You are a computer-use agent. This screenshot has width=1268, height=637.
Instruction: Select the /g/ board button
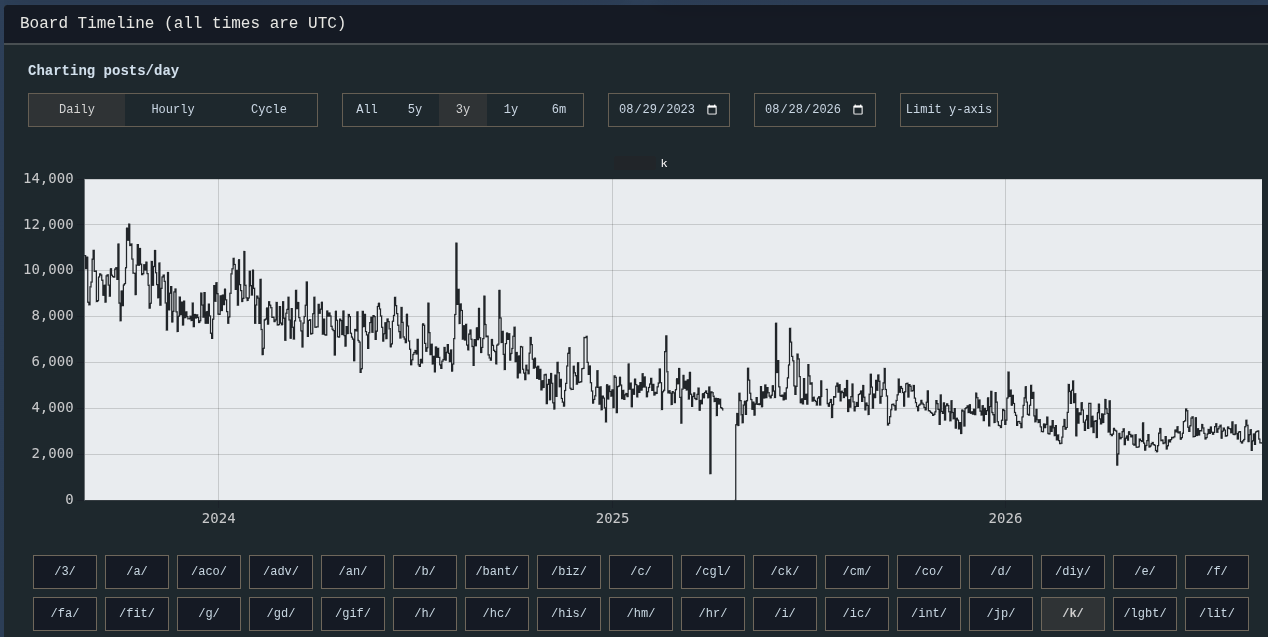209,614
